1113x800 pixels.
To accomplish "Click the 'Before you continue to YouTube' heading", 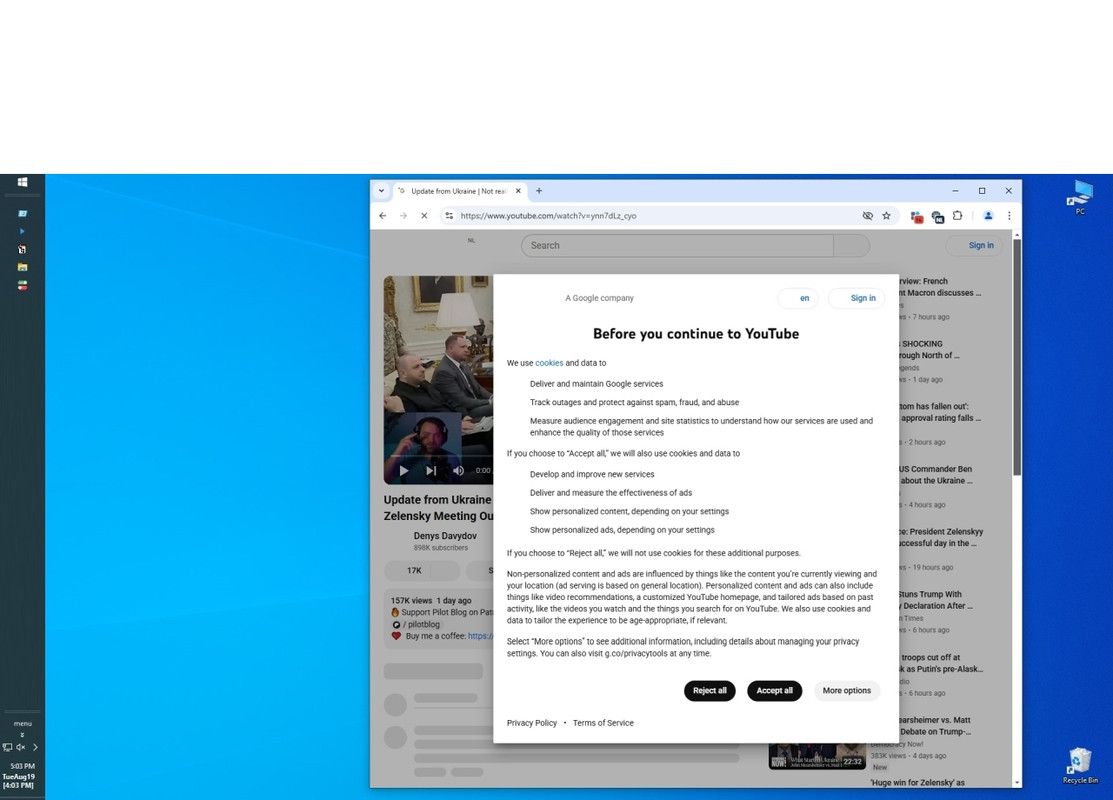I will pyautogui.click(x=696, y=334).
